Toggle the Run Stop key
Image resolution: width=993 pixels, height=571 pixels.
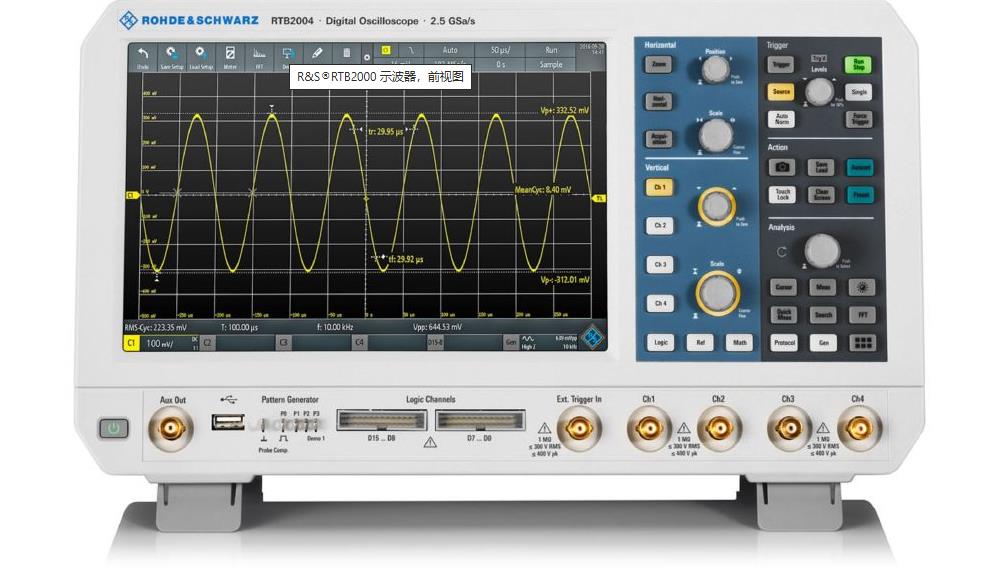(x=859, y=65)
